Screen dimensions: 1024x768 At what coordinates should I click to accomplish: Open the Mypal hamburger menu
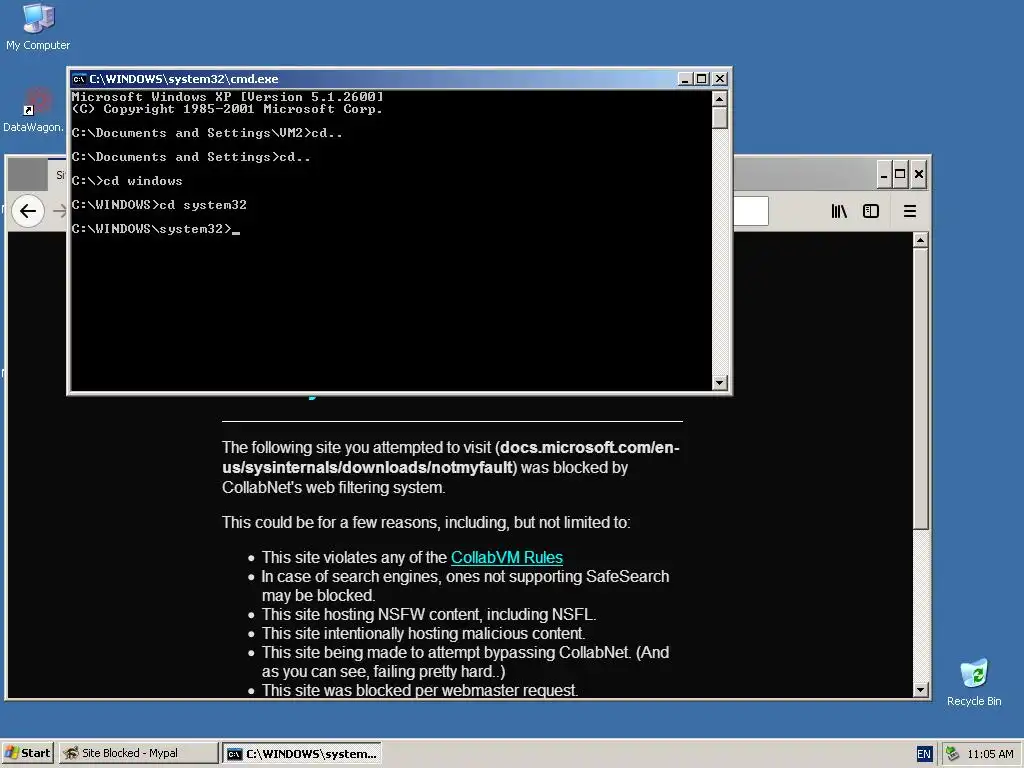(910, 211)
